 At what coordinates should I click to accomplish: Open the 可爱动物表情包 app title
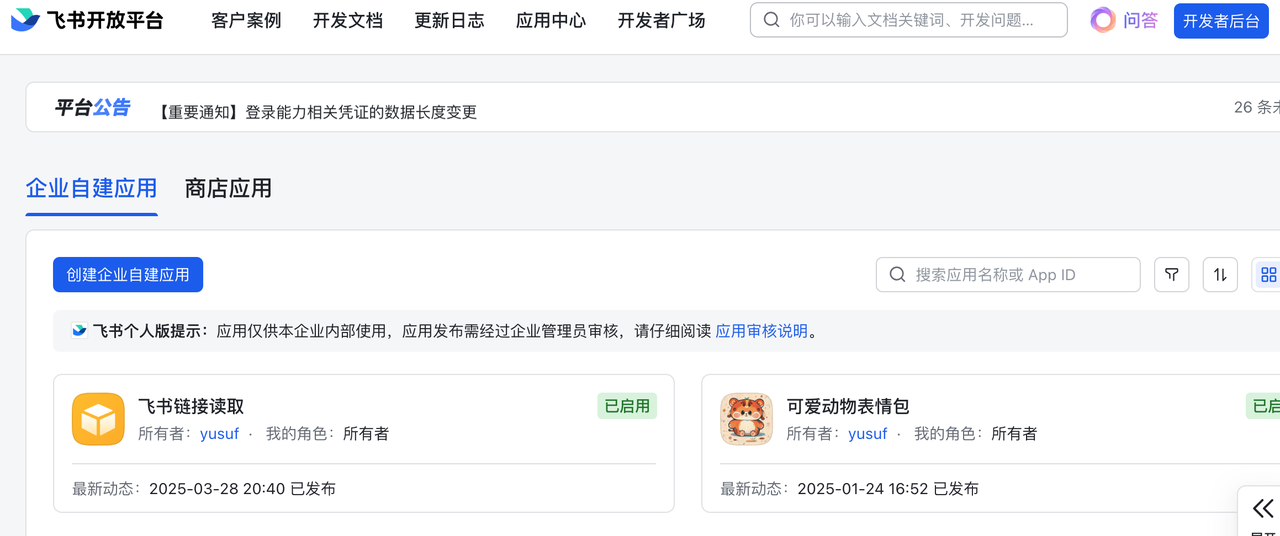(848, 407)
